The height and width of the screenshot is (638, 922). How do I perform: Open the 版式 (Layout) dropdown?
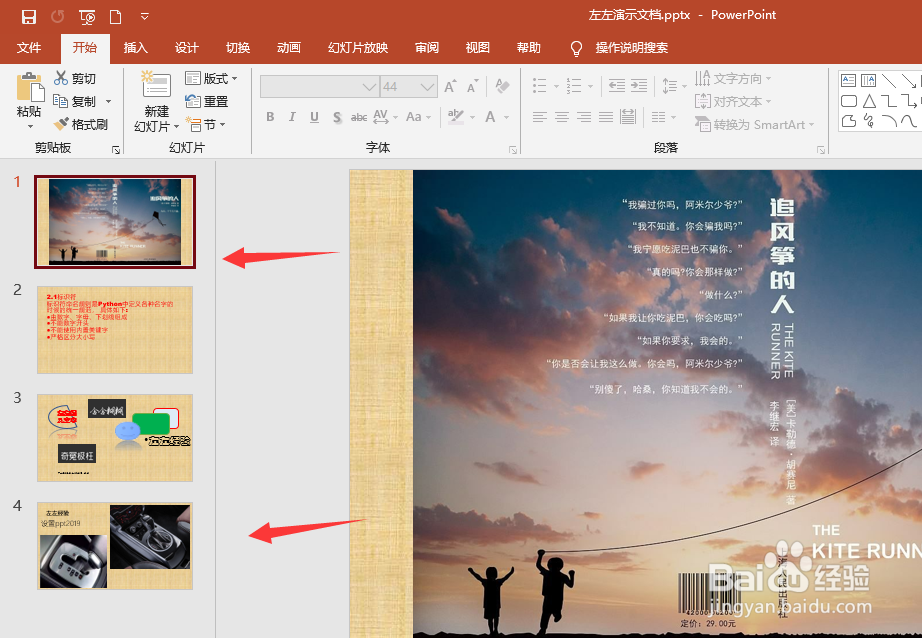tap(212, 77)
